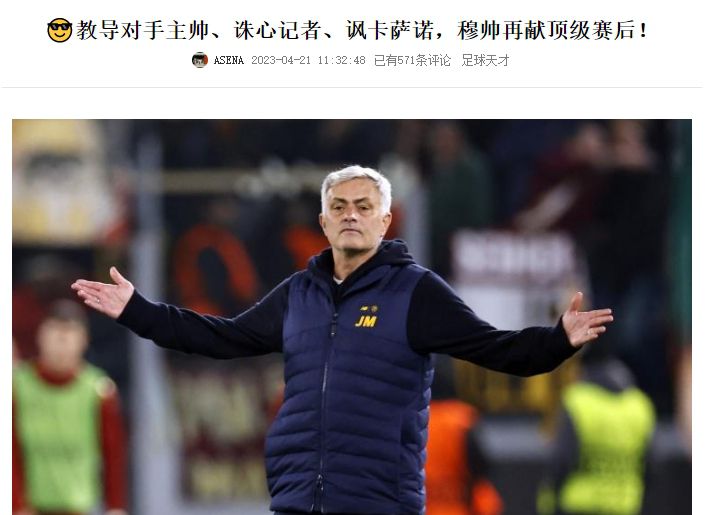Open the 已有571条评论 comments link

[412, 60]
